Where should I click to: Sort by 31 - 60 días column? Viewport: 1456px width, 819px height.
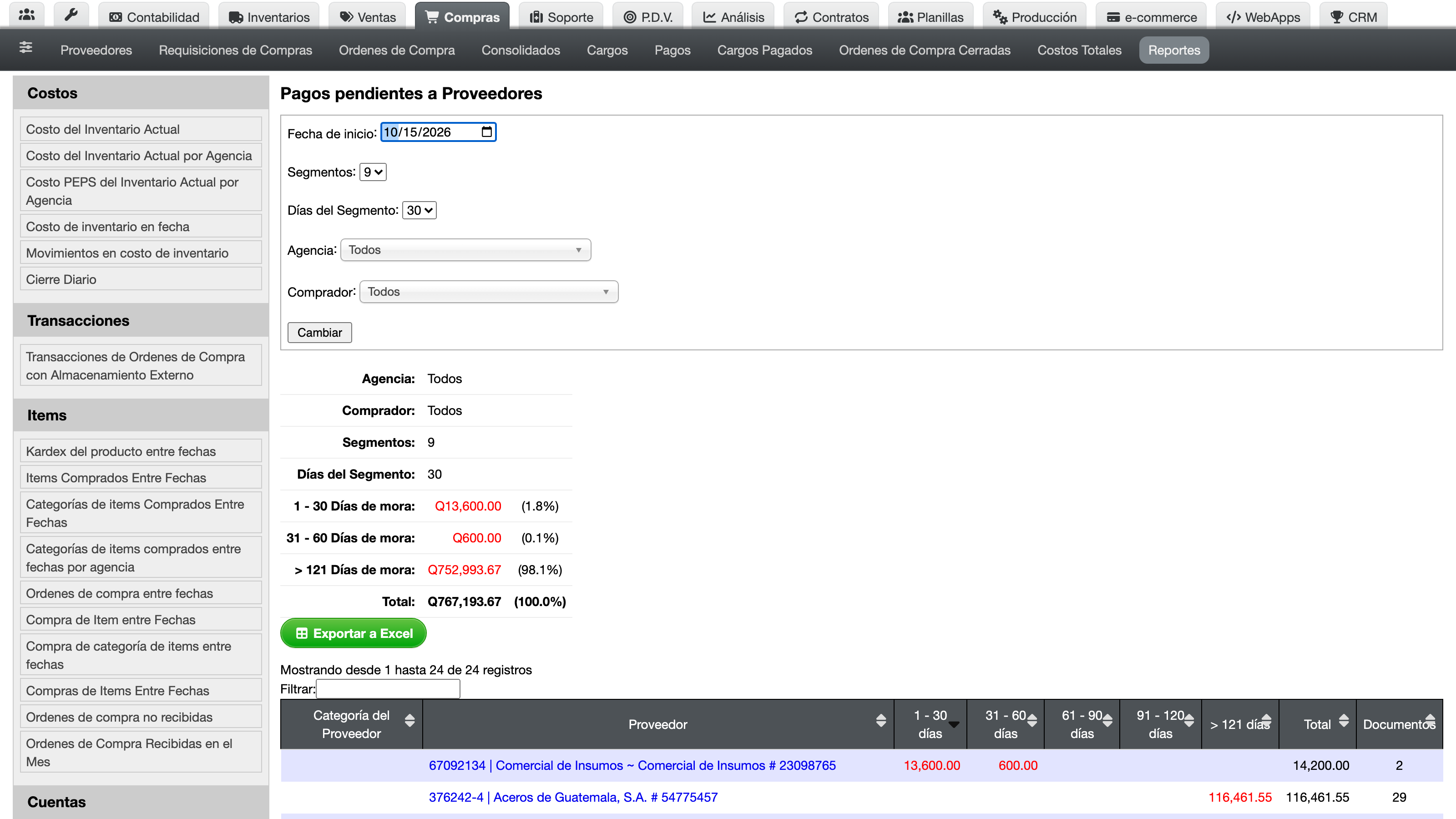(x=1032, y=720)
